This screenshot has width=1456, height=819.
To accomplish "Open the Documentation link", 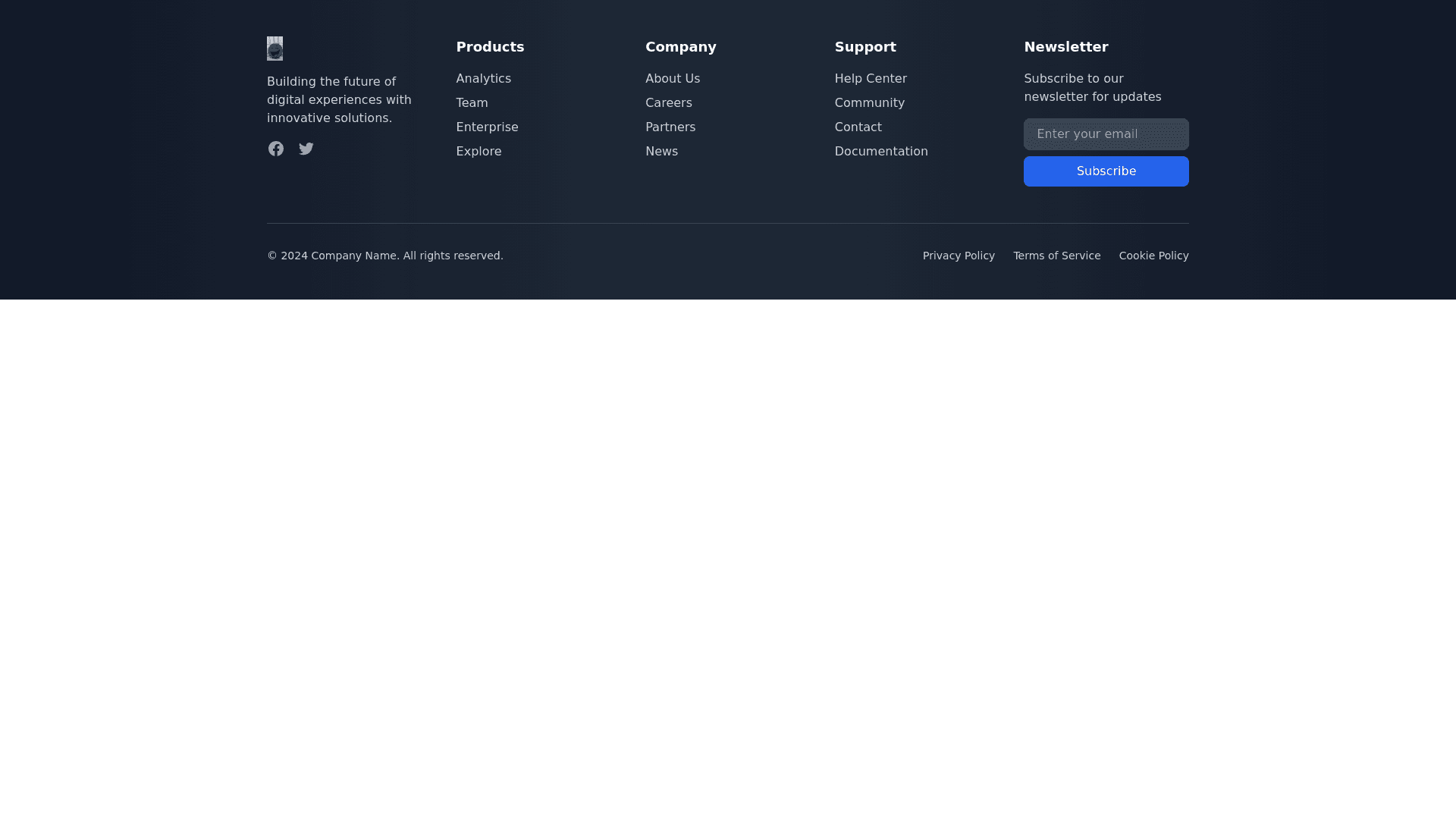I will pyautogui.click(x=880, y=152).
